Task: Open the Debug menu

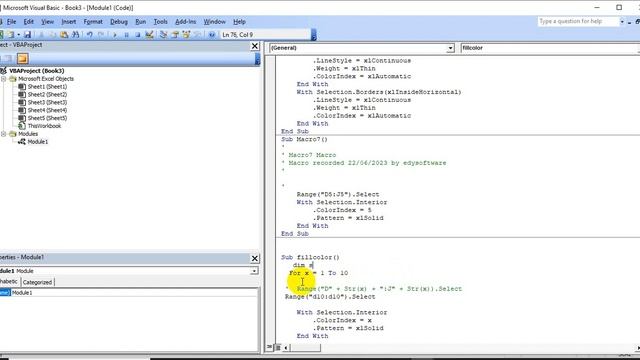Action: 119,22
